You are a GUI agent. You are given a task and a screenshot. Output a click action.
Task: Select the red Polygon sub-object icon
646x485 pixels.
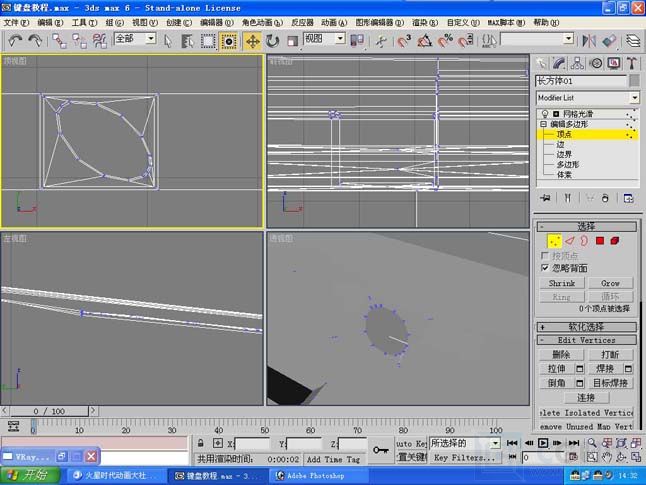click(x=600, y=241)
